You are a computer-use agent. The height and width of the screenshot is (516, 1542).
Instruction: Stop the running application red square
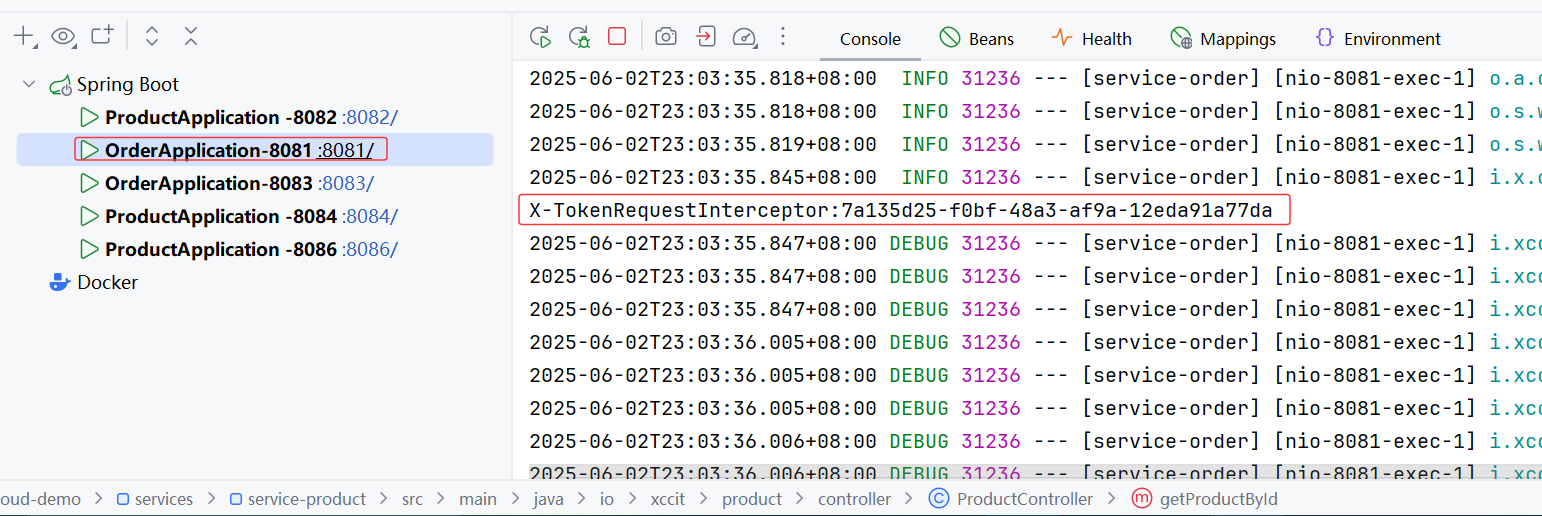[617, 37]
